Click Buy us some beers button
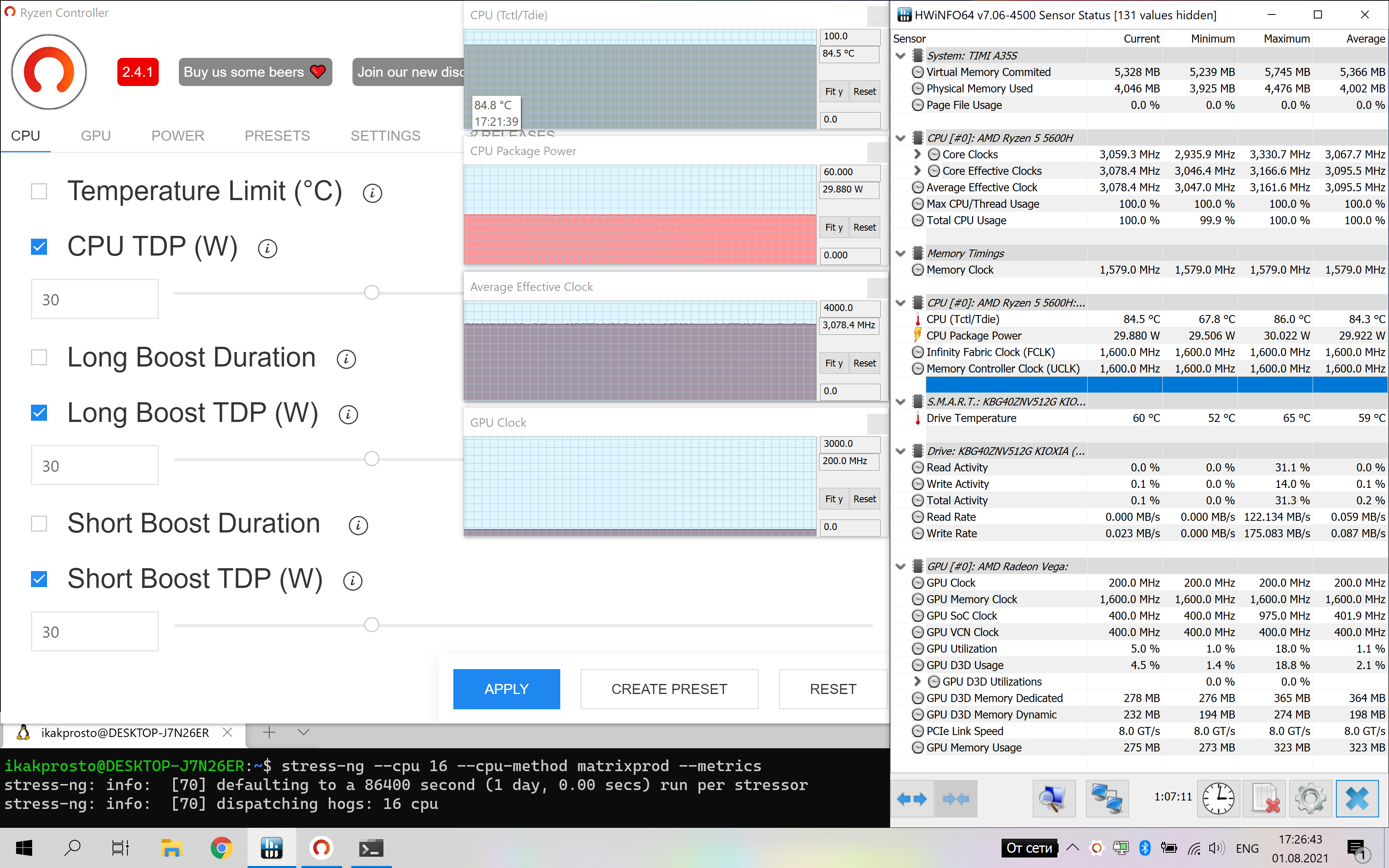 (255, 72)
